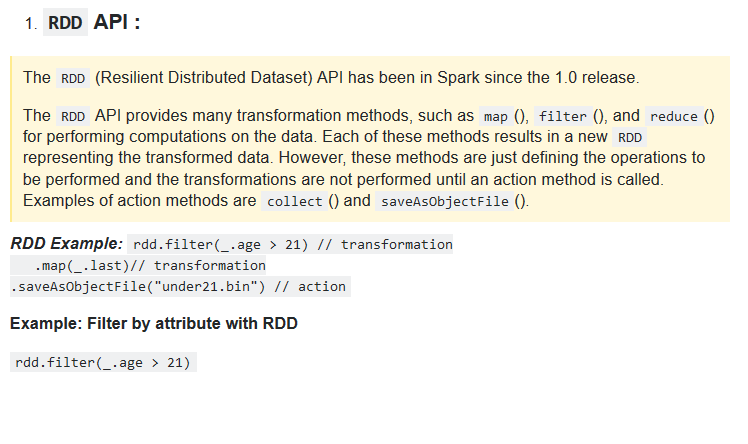Viewport: 748px width, 444px height.
Task: Click the RDD code tag after "results in a new"
Action: [x=630, y=137]
